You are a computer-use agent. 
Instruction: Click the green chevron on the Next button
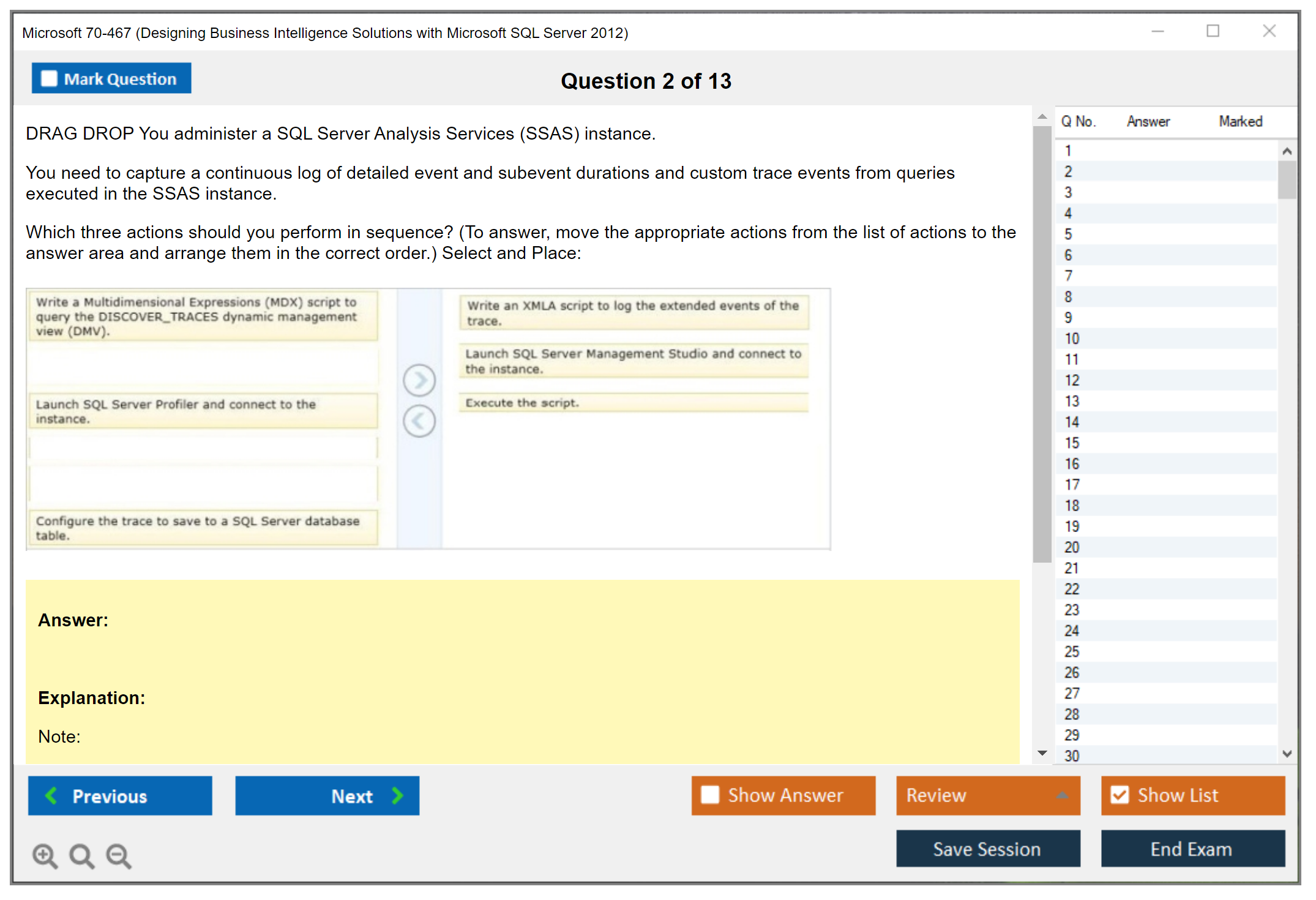(x=397, y=796)
